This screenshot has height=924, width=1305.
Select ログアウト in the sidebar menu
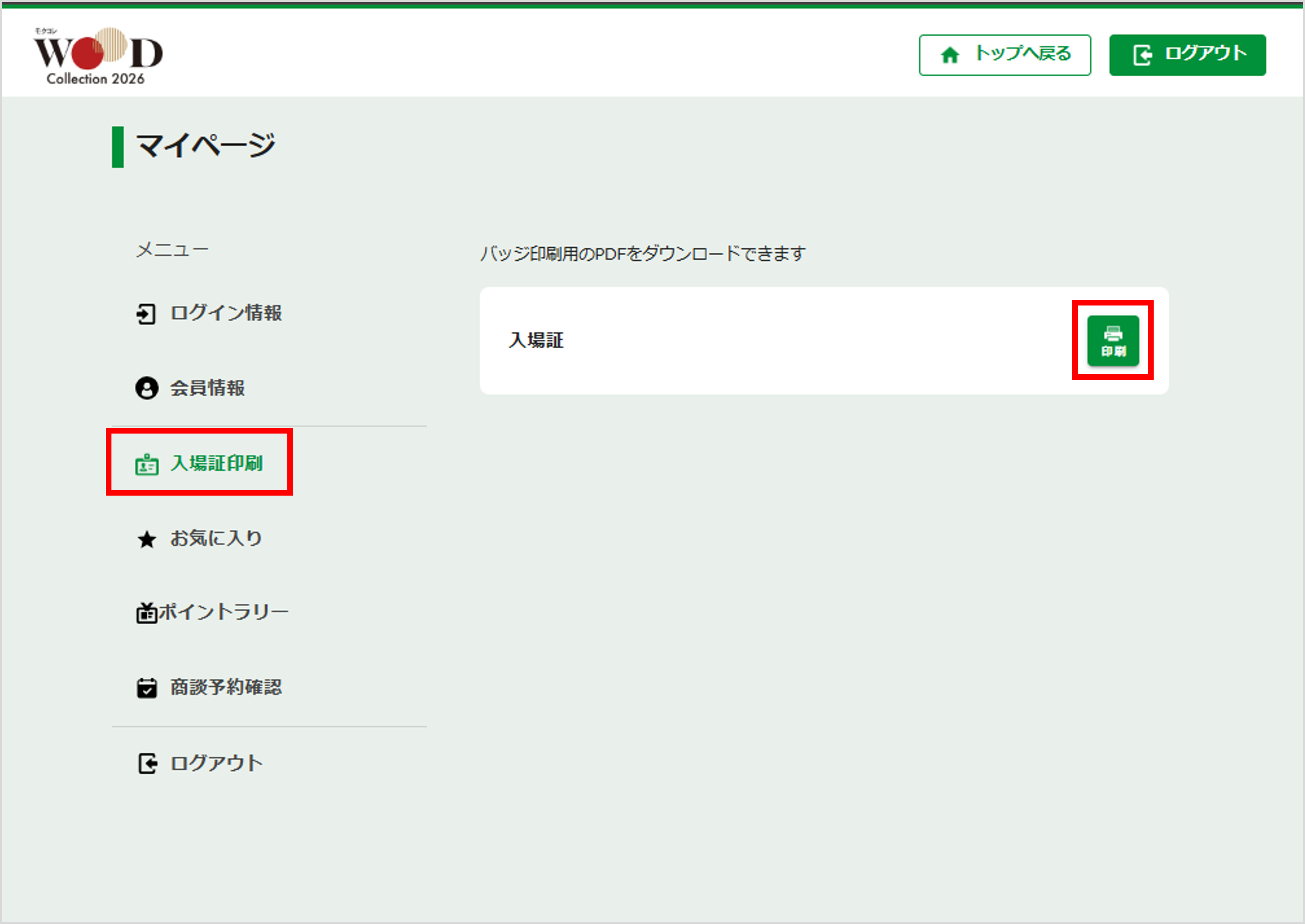(216, 763)
